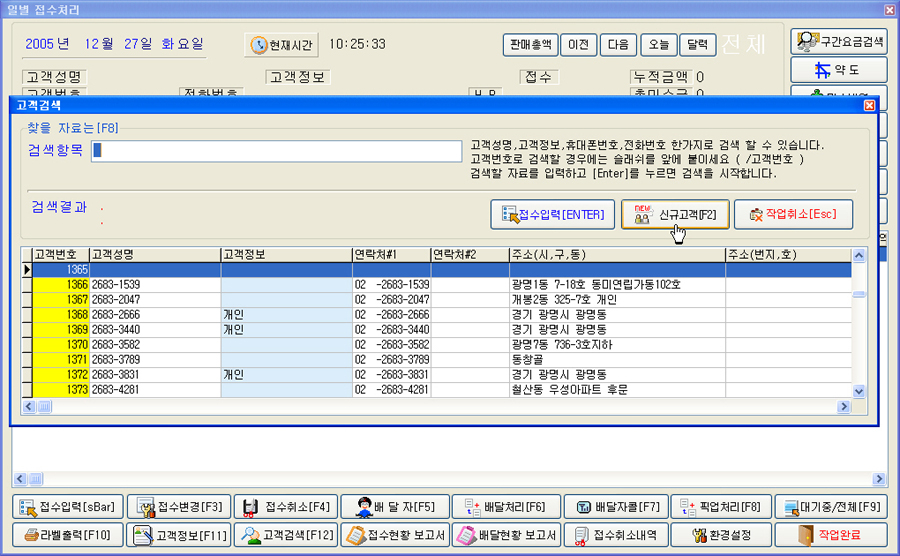Click 배달처리[F6] toolbar button
This screenshot has height=556, width=900.
tap(506, 507)
